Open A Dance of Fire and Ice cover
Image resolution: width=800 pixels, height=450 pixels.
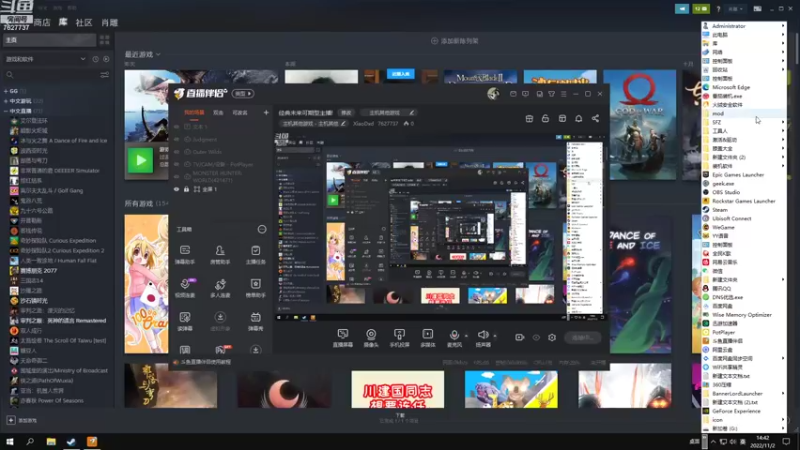640,284
